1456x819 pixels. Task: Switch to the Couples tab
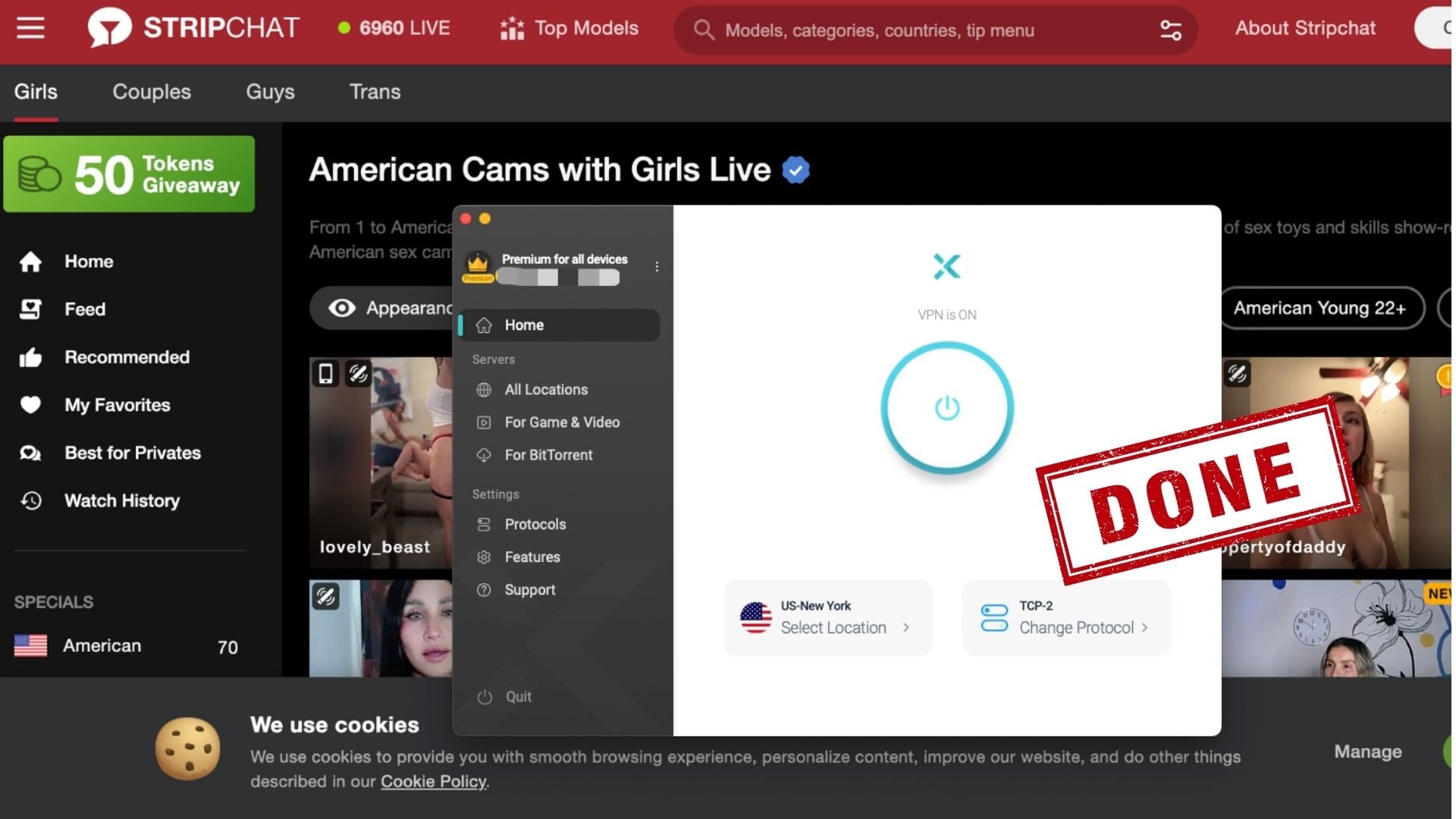(x=152, y=92)
